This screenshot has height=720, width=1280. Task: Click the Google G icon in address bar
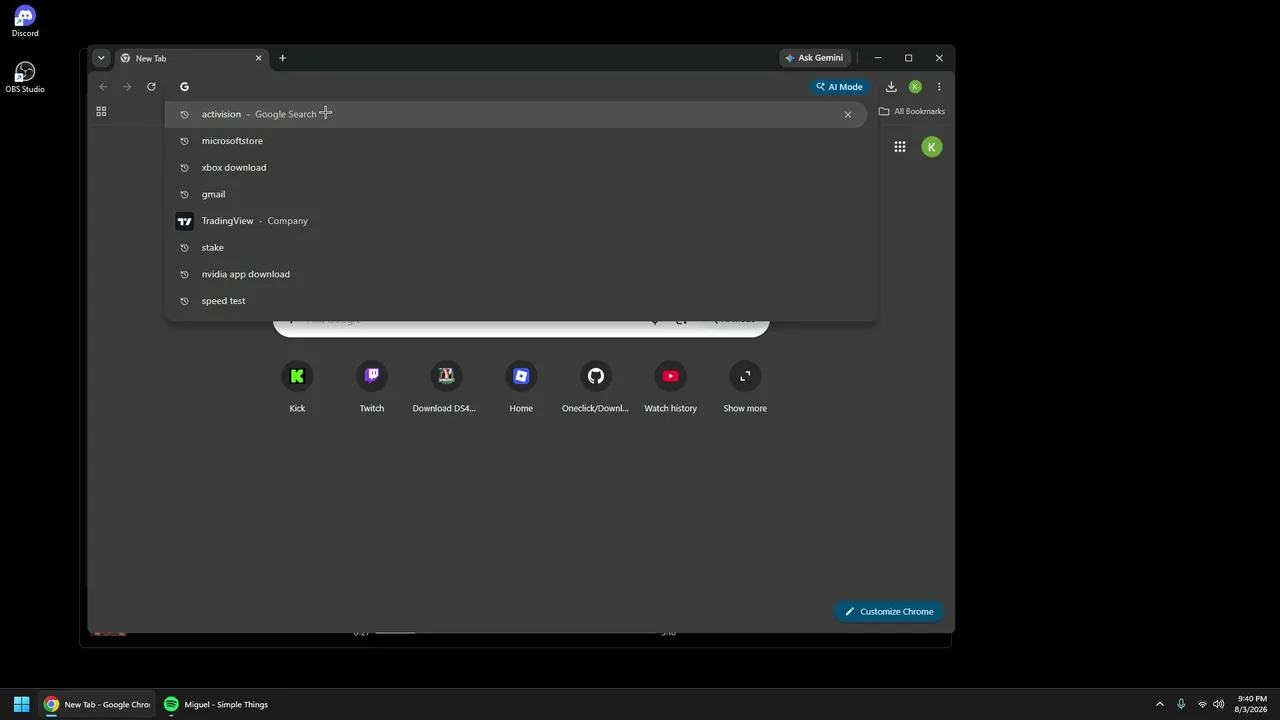coord(184,87)
